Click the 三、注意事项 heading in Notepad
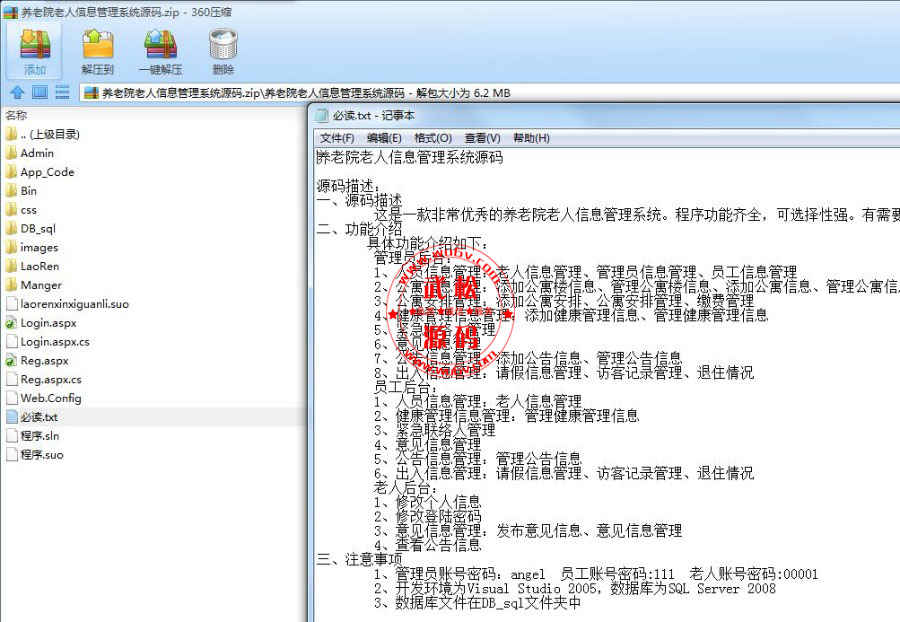Viewport: 900px width, 622px height. 359,559
